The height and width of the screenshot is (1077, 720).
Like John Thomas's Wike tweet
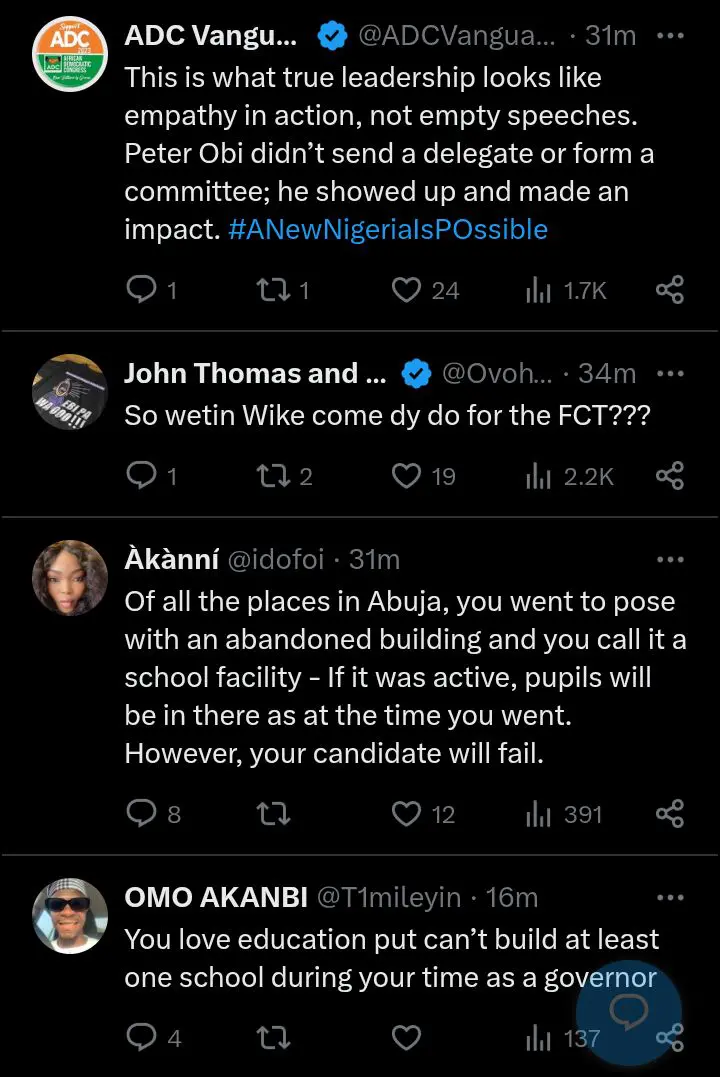(406, 476)
